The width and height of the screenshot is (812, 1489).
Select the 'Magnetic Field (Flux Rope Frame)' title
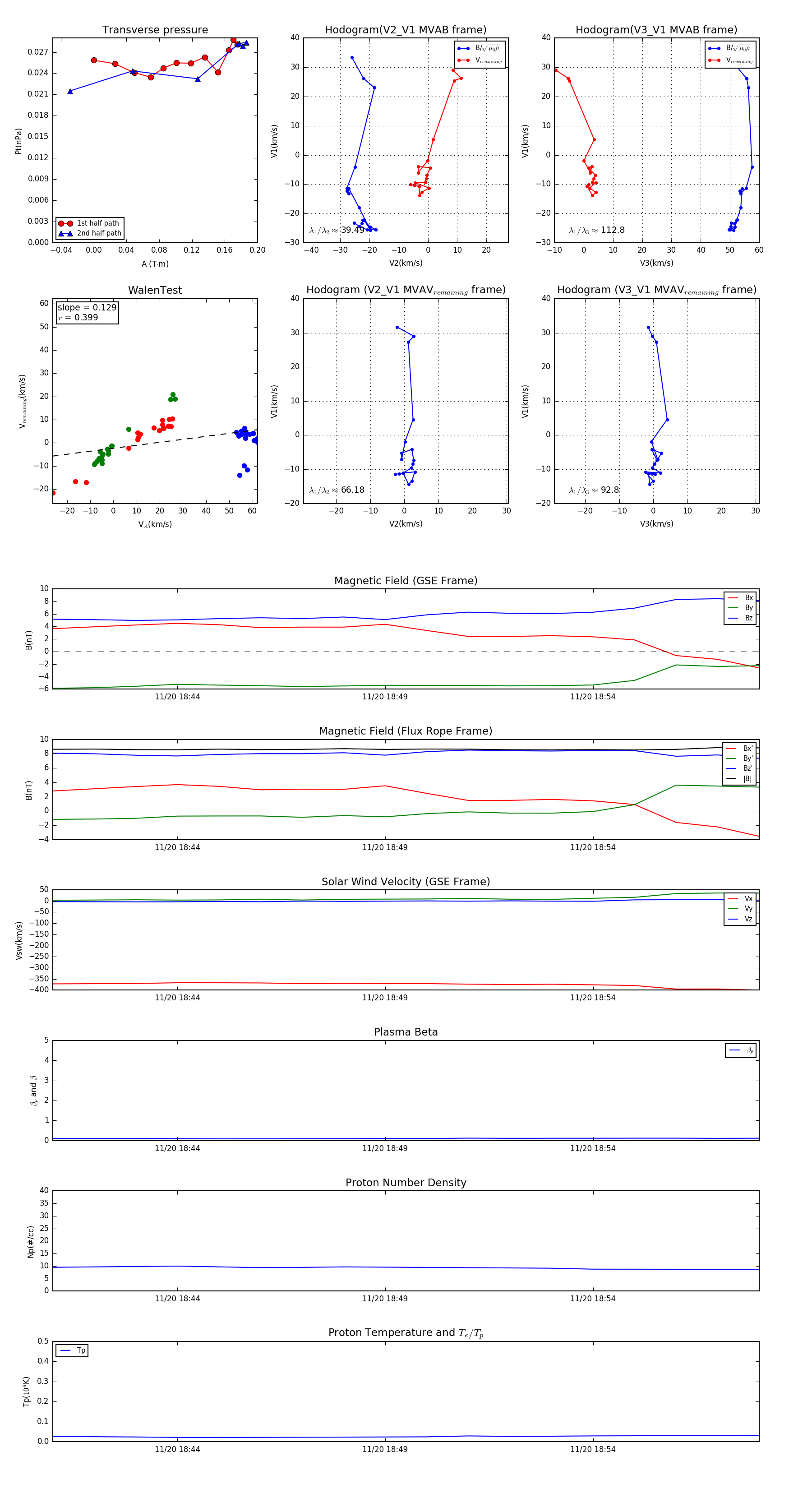406,731
